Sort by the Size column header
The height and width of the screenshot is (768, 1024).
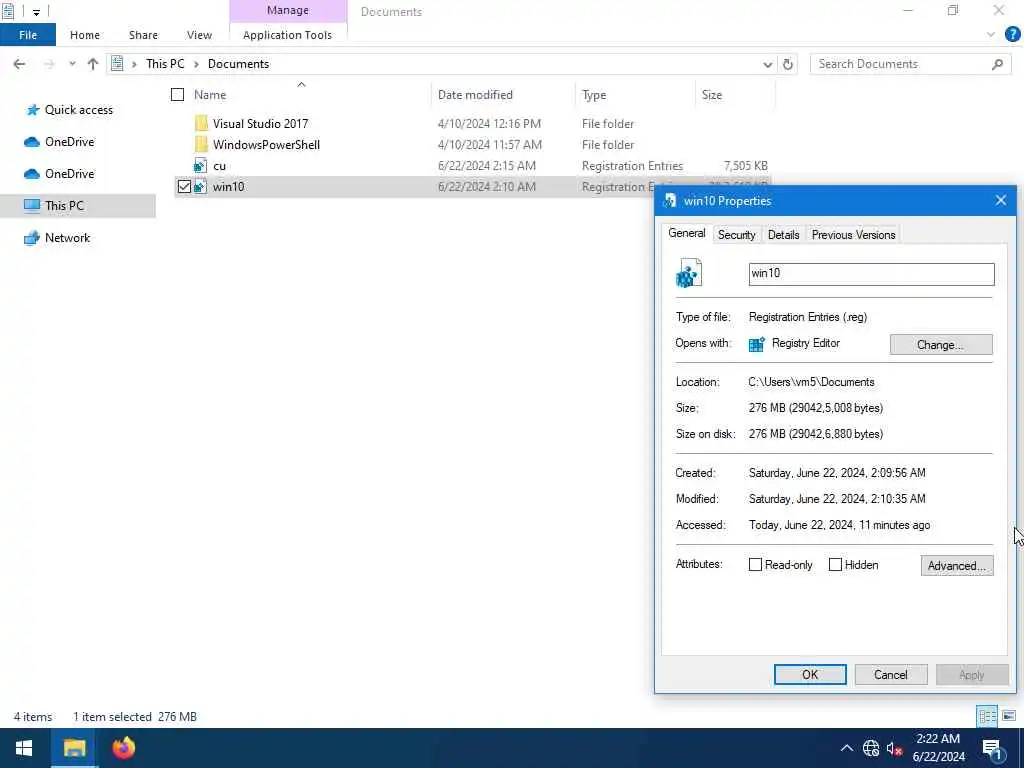click(712, 95)
